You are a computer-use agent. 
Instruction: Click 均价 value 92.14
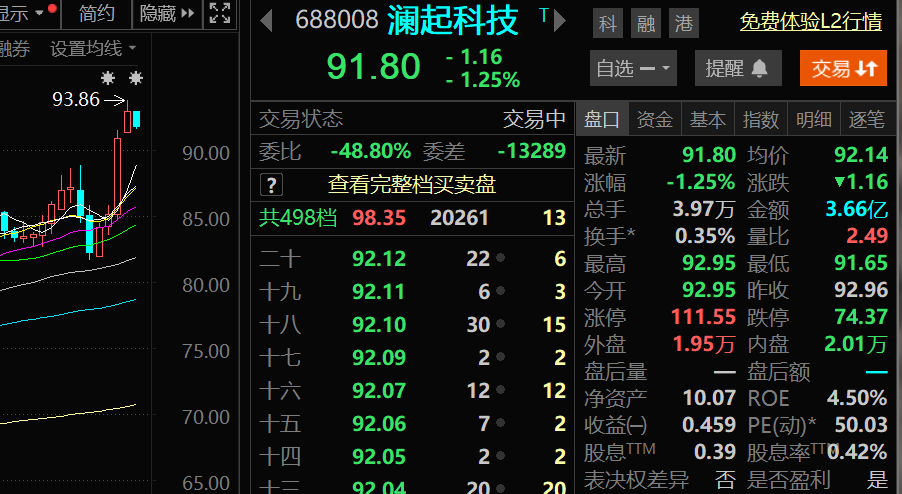point(861,155)
